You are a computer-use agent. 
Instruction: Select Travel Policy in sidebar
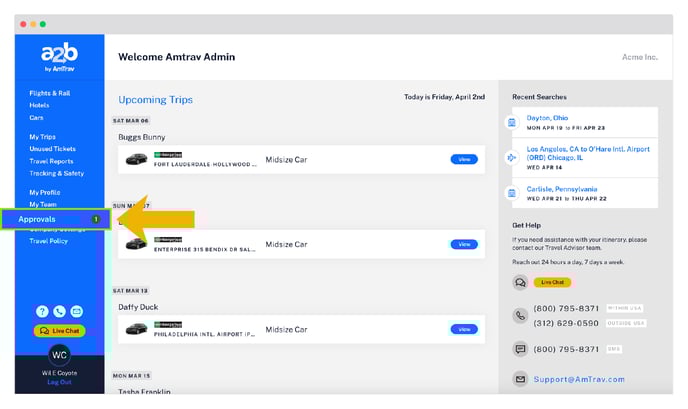coord(48,241)
